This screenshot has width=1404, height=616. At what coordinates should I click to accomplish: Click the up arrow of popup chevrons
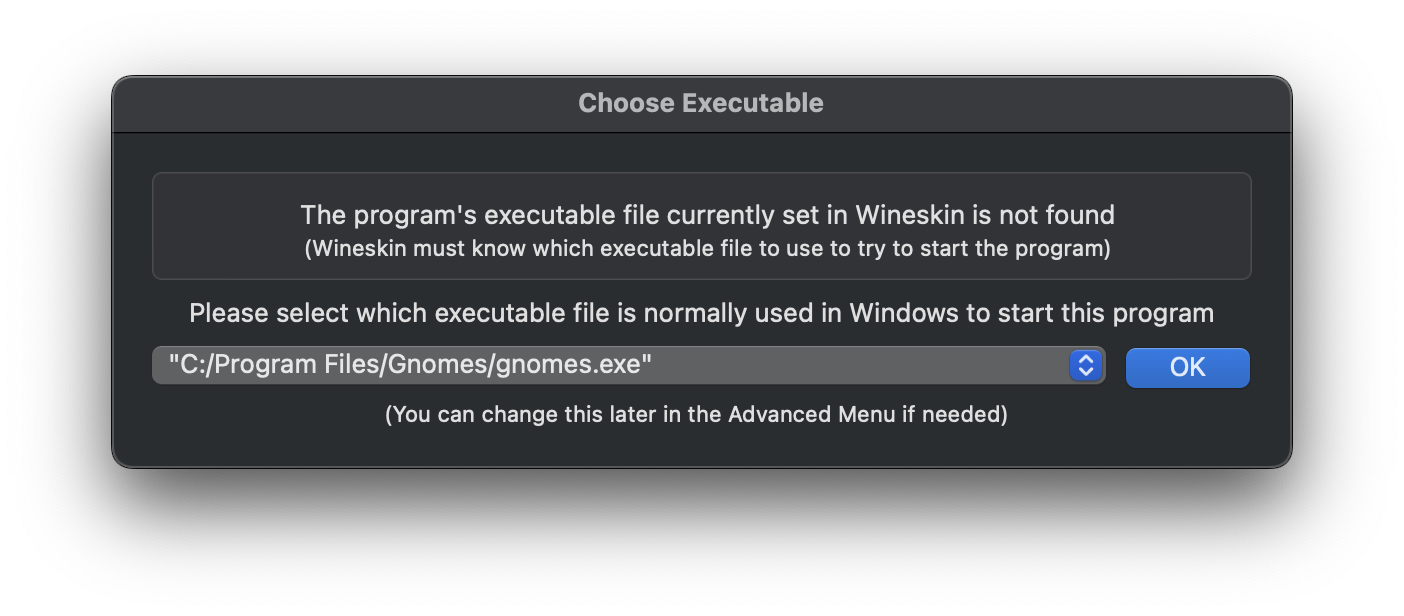1085,359
